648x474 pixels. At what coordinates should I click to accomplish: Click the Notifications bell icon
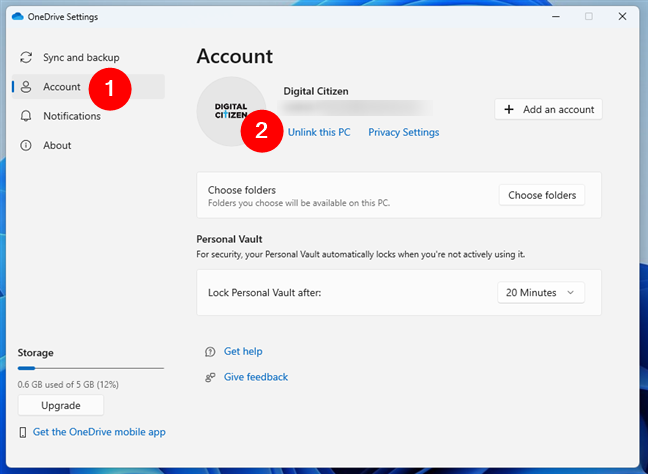[26, 116]
